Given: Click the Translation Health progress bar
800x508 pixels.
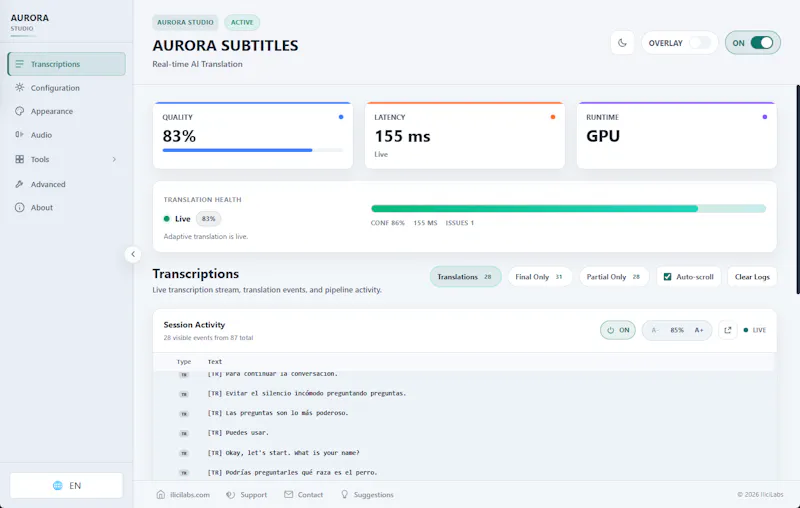Looking at the screenshot, I should (x=568, y=209).
